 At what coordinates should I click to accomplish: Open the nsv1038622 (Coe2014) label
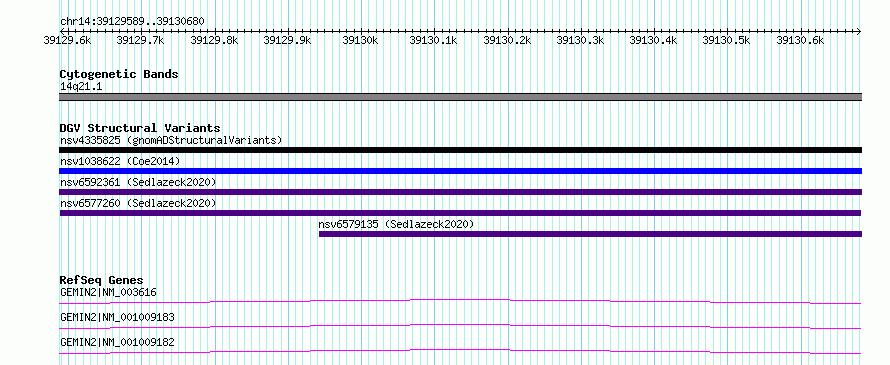120,161
